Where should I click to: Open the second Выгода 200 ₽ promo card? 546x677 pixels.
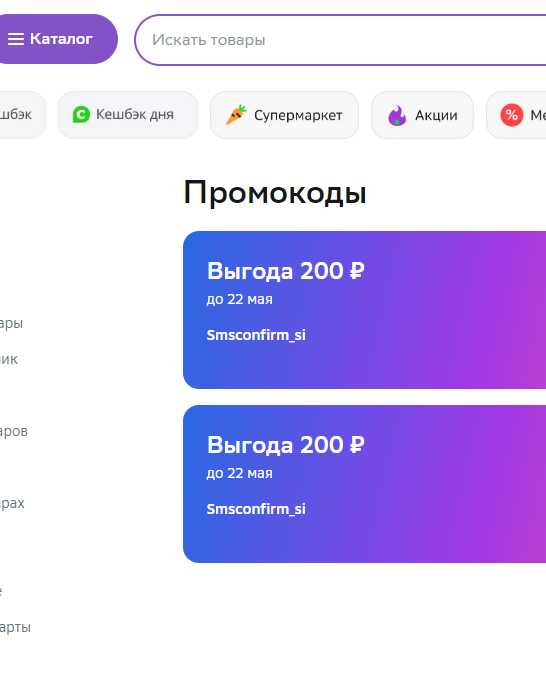(364, 484)
